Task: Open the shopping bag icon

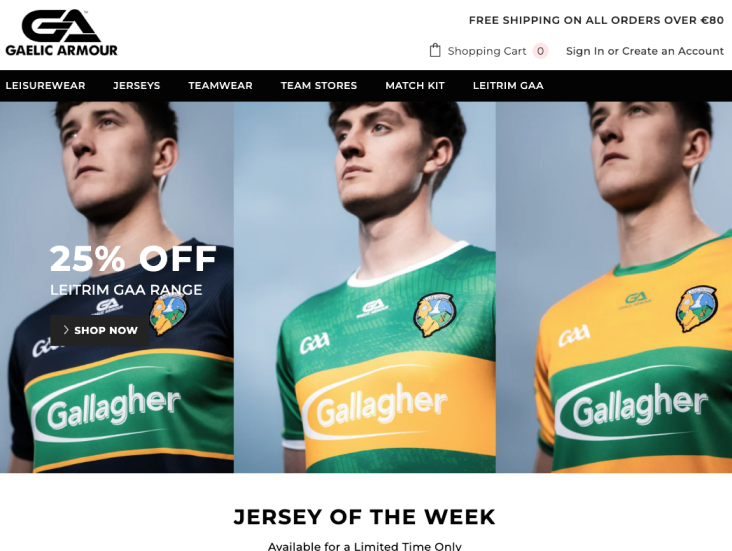Action: [x=435, y=50]
